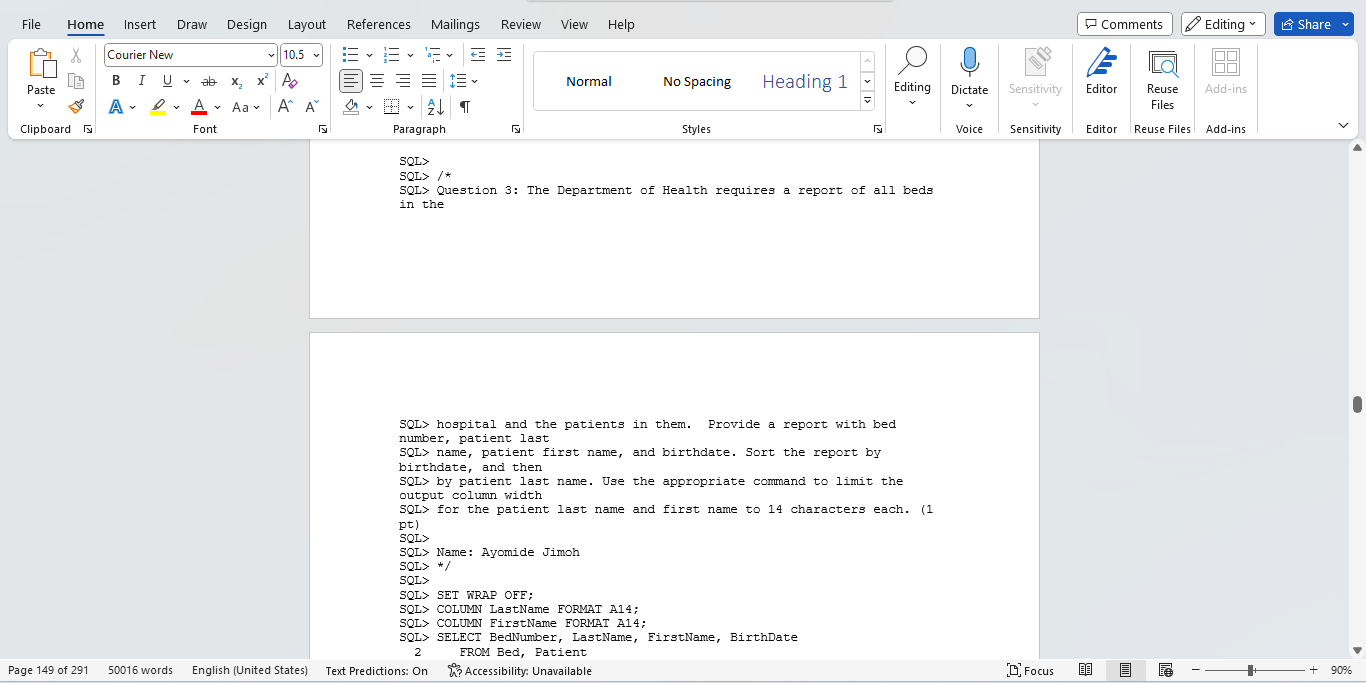1366x683 pixels.
Task: Click the Page 149 of 291 indicator
Action: [x=48, y=670]
